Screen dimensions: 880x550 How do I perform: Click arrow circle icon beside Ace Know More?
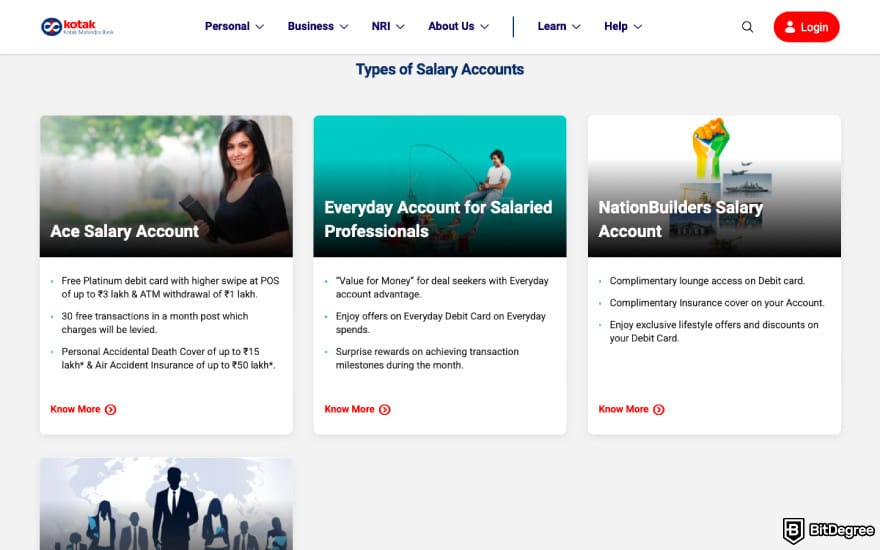tap(111, 410)
